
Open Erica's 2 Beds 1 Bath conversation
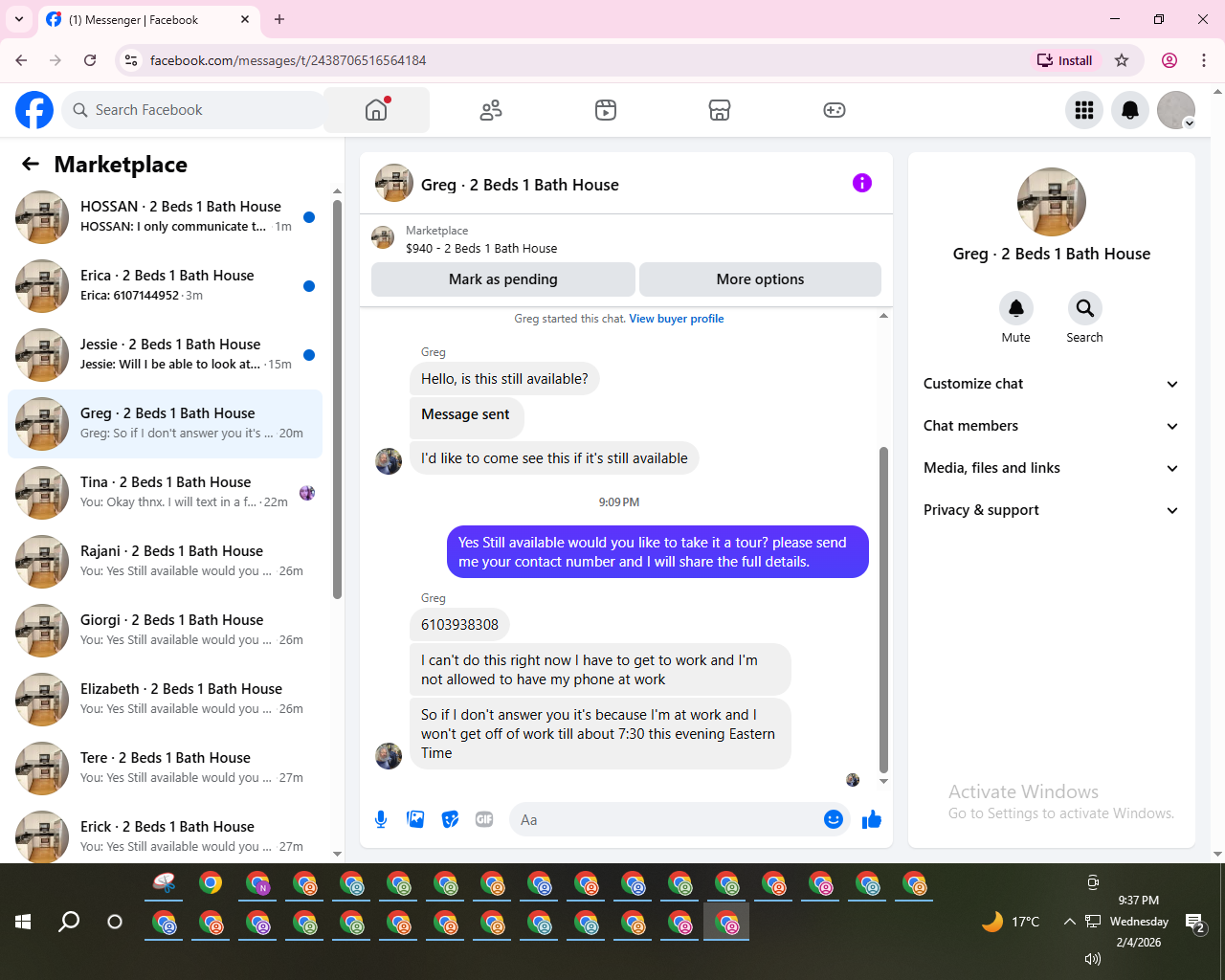click(165, 286)
